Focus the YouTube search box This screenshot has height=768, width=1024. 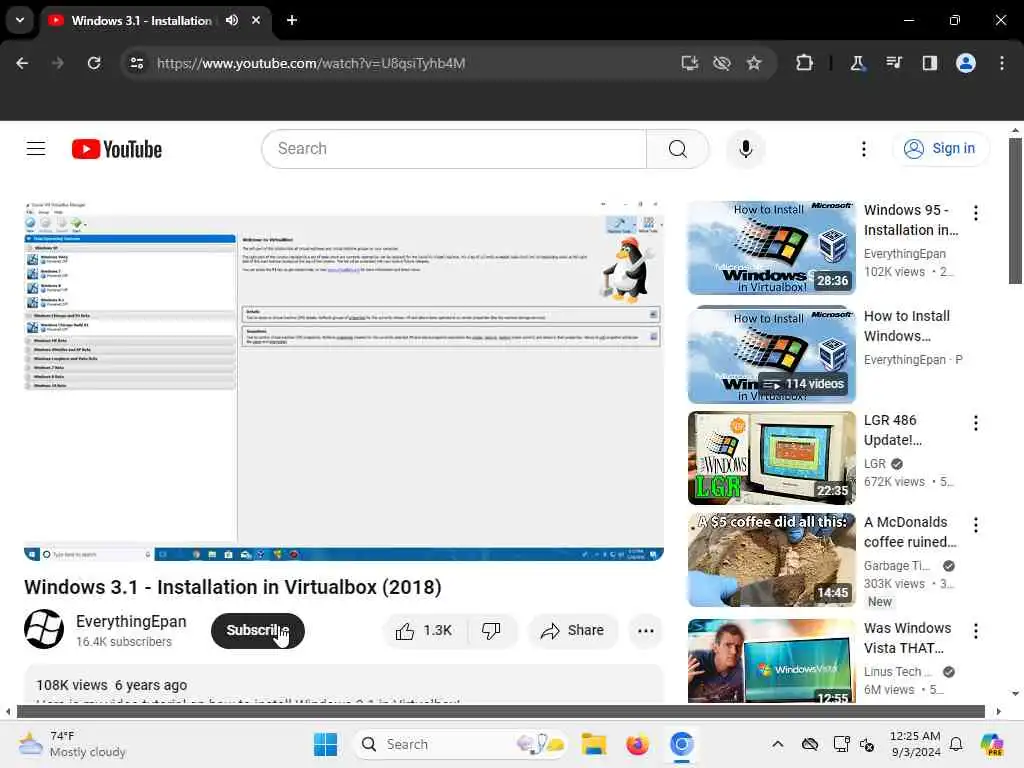[454, 149]
